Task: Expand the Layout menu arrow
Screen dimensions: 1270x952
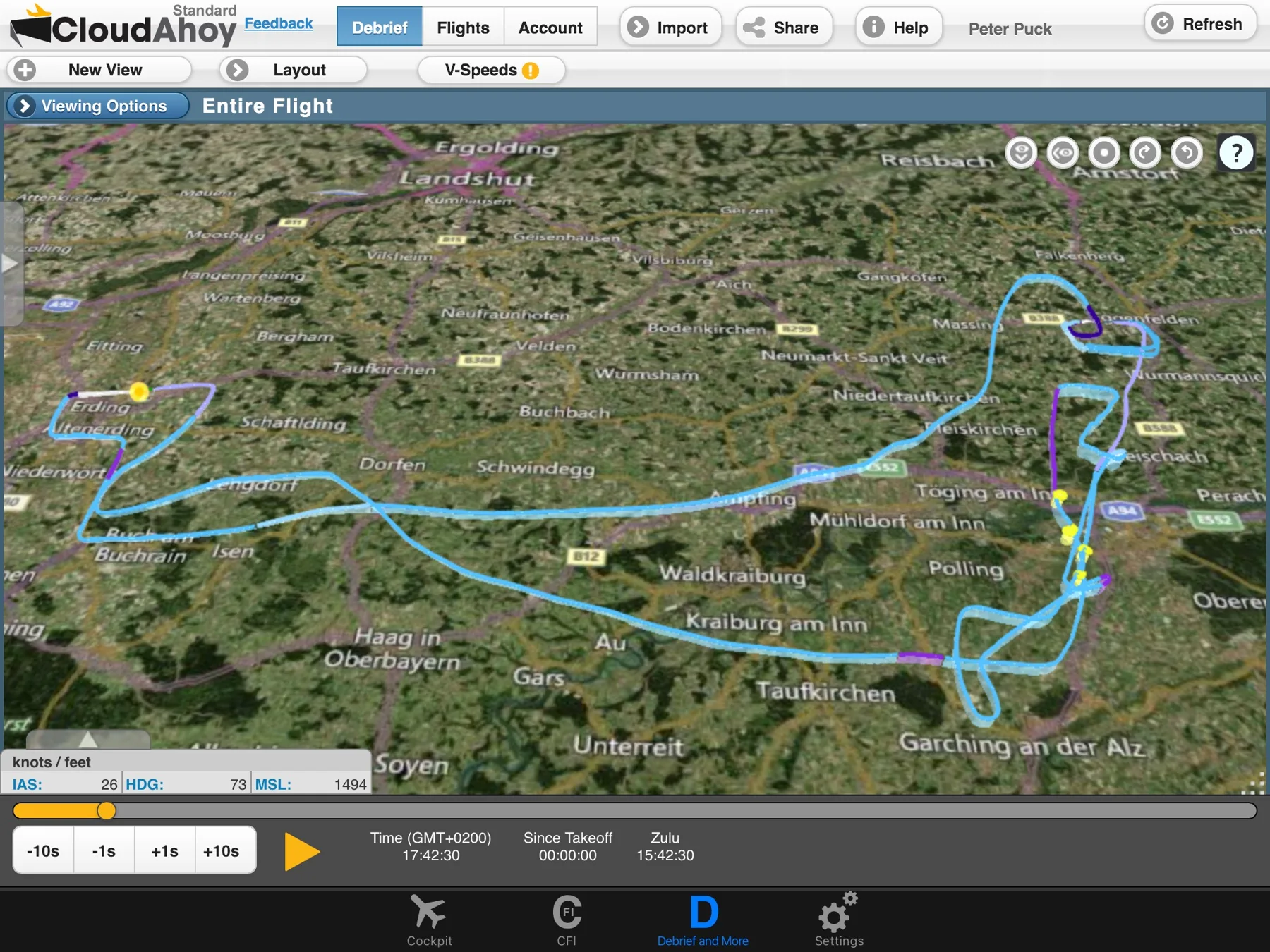Action: [237, 70]
